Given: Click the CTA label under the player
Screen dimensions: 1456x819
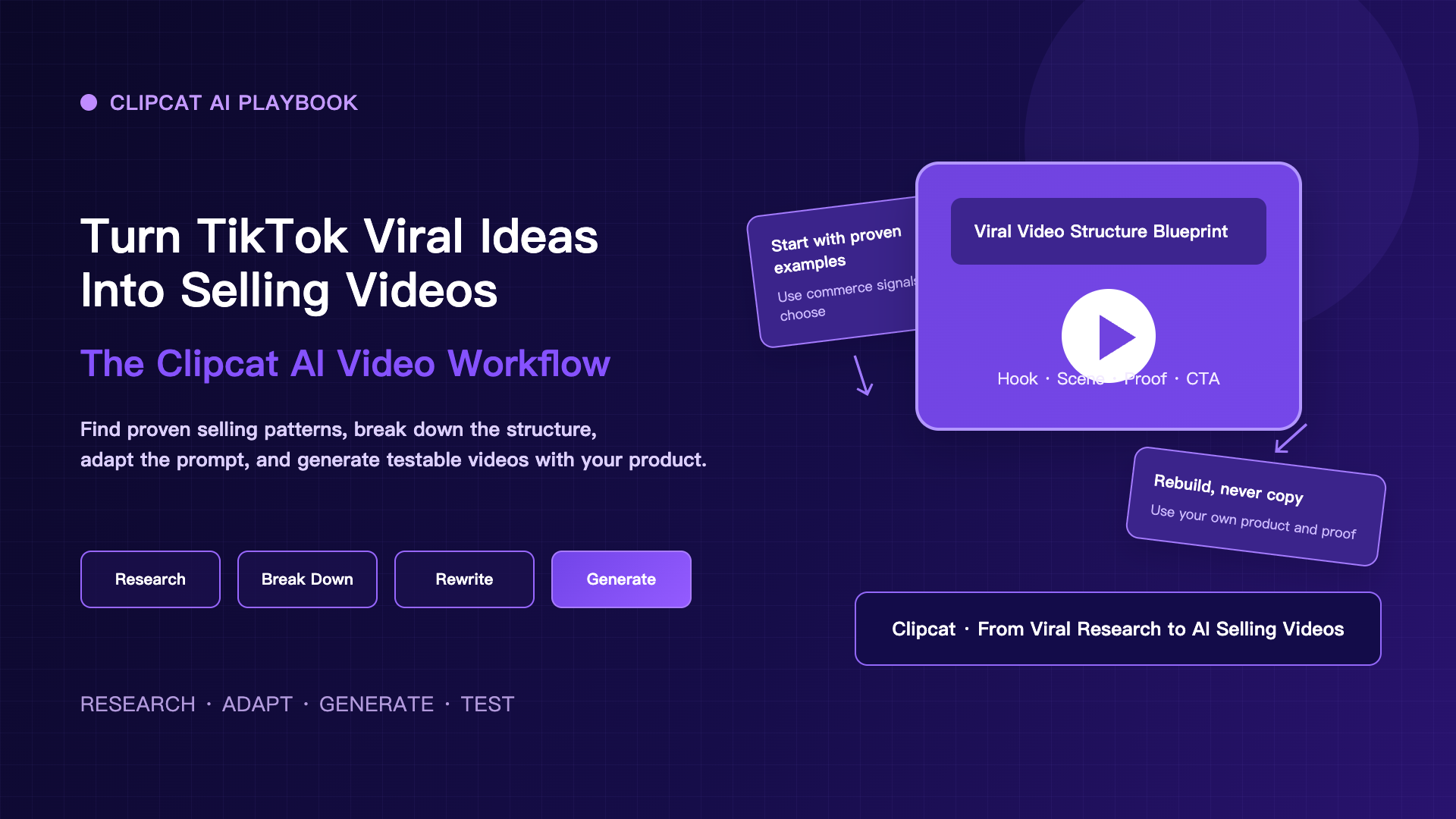Looking at the screenshot, I should [x=1203, y=379].
